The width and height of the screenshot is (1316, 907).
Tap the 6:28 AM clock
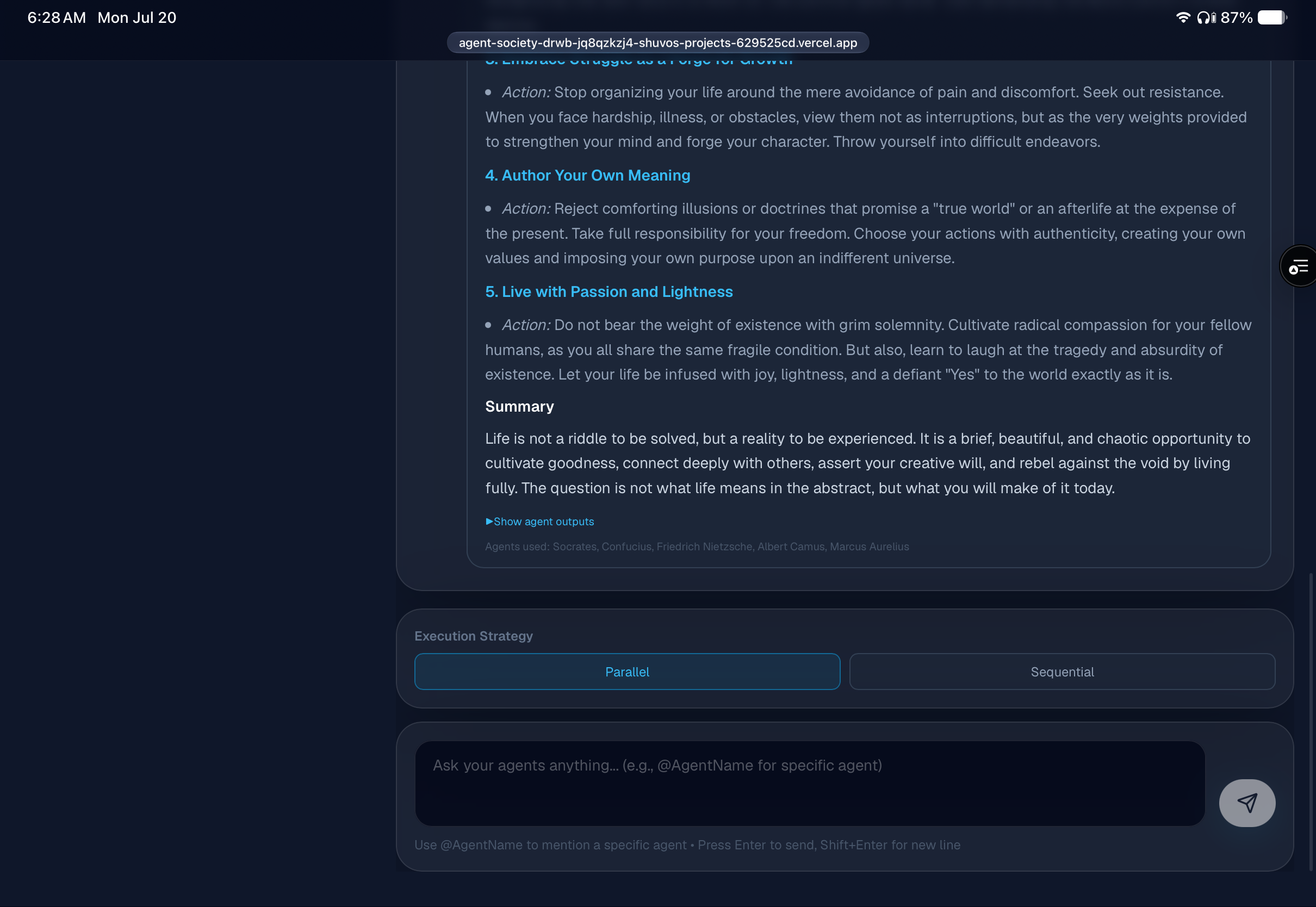tap(56, 17)
